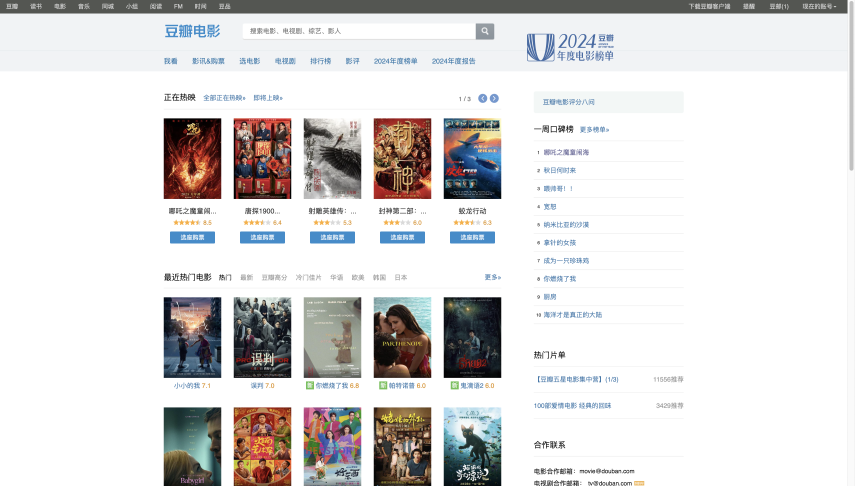The width and height of the screenshot is (855, 486).
Task: Click the green badge beside 你燃烧了我
Action: point(310,385)
